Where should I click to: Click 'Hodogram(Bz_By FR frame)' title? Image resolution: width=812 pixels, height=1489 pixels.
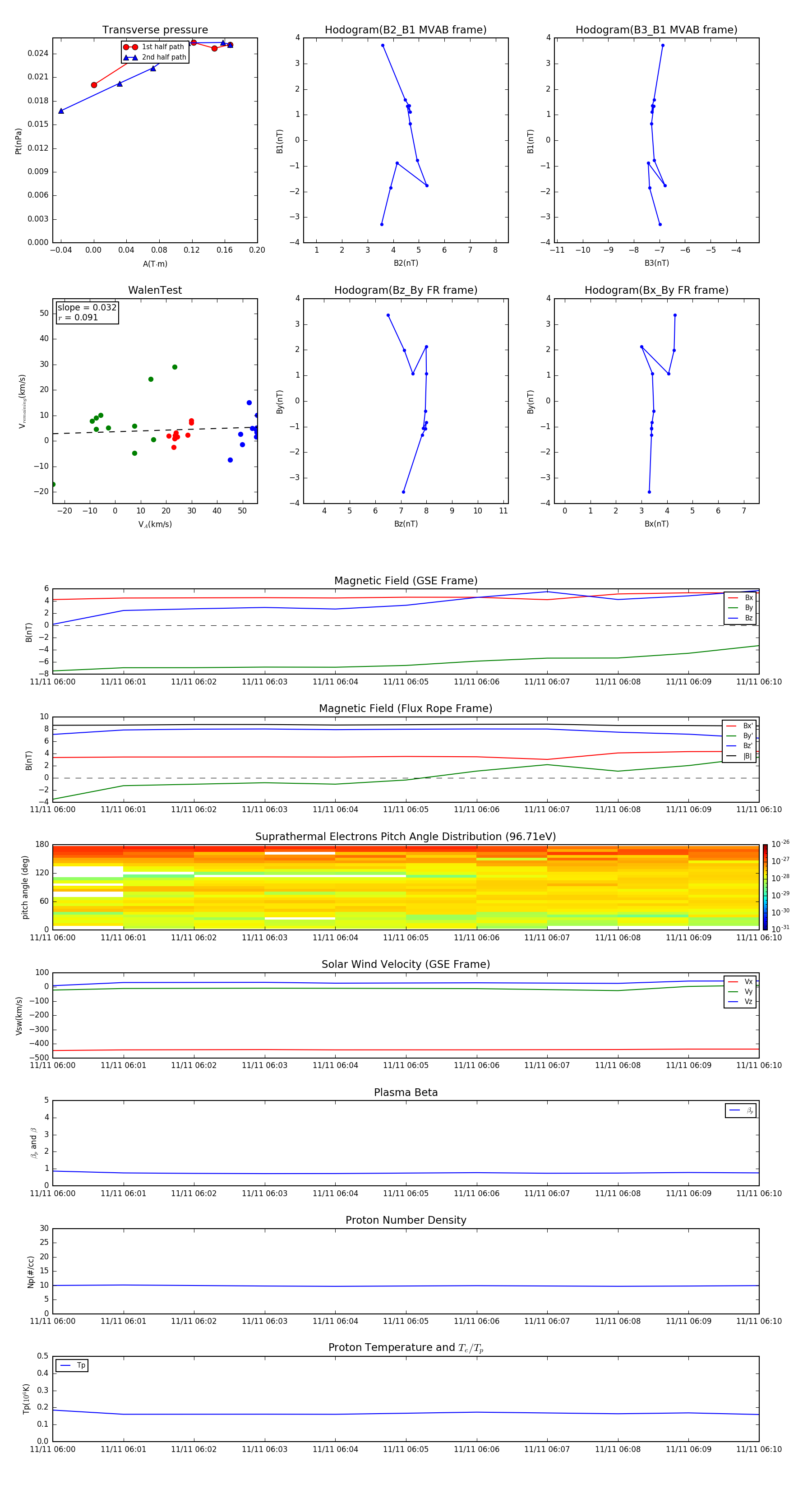tap(406, 290)
